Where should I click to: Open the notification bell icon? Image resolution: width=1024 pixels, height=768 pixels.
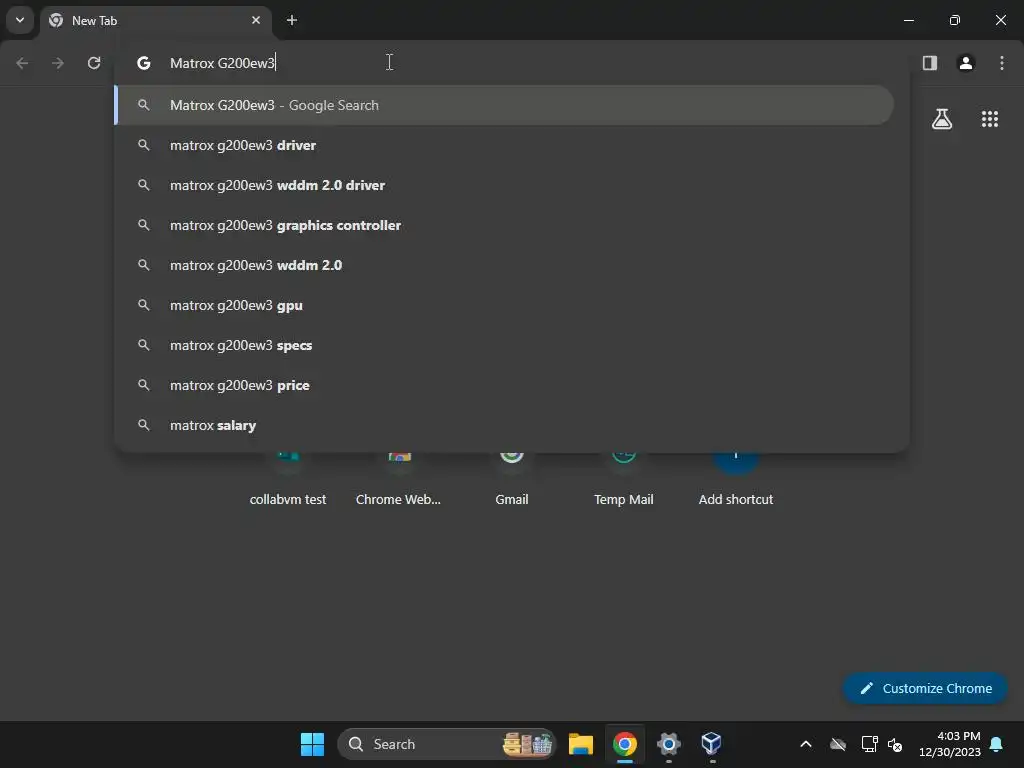(997, 744)
